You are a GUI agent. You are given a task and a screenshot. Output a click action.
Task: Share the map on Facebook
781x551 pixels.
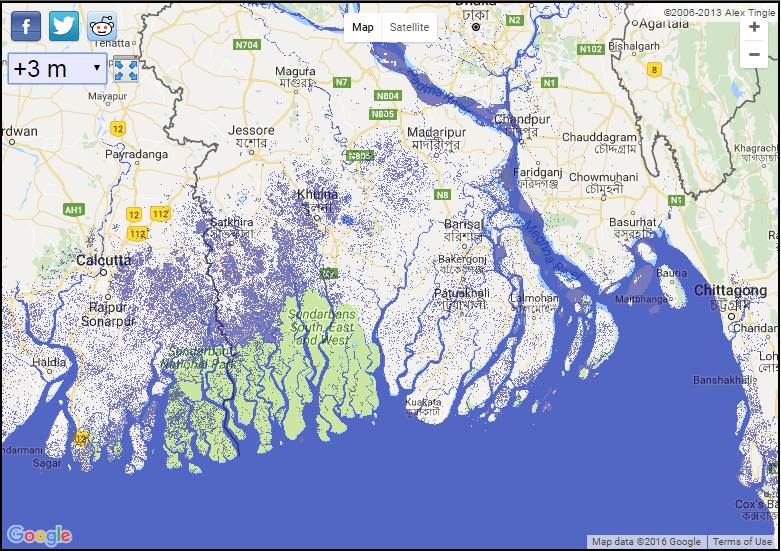point(26,25)
